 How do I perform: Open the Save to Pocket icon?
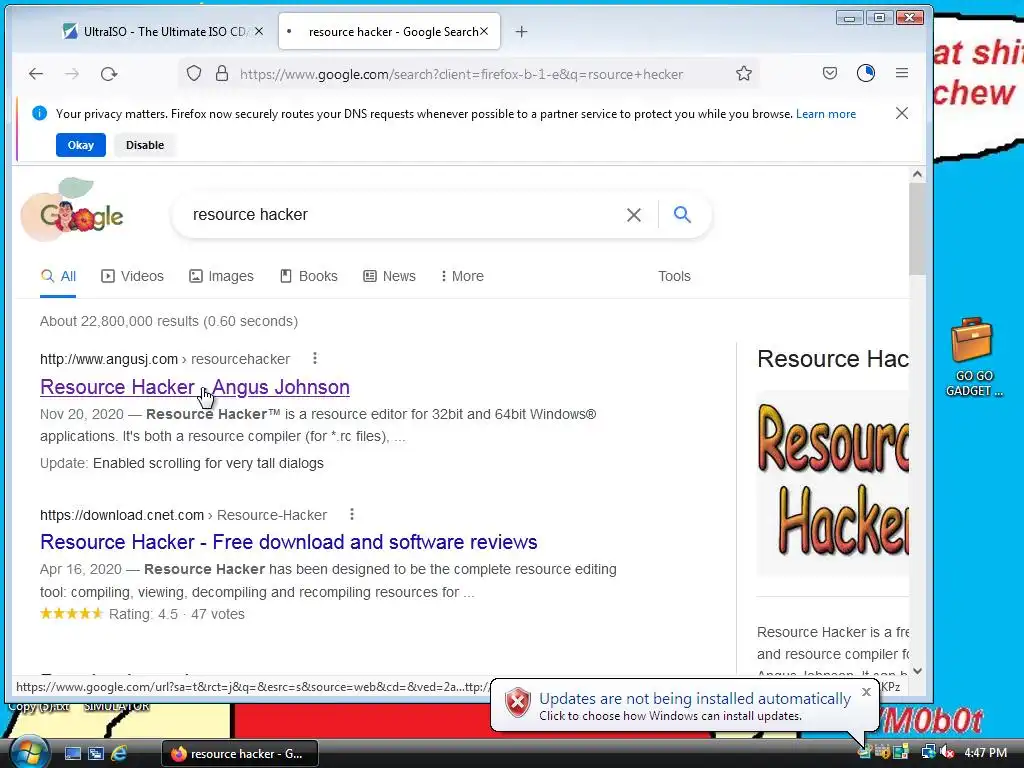(829, 73)
